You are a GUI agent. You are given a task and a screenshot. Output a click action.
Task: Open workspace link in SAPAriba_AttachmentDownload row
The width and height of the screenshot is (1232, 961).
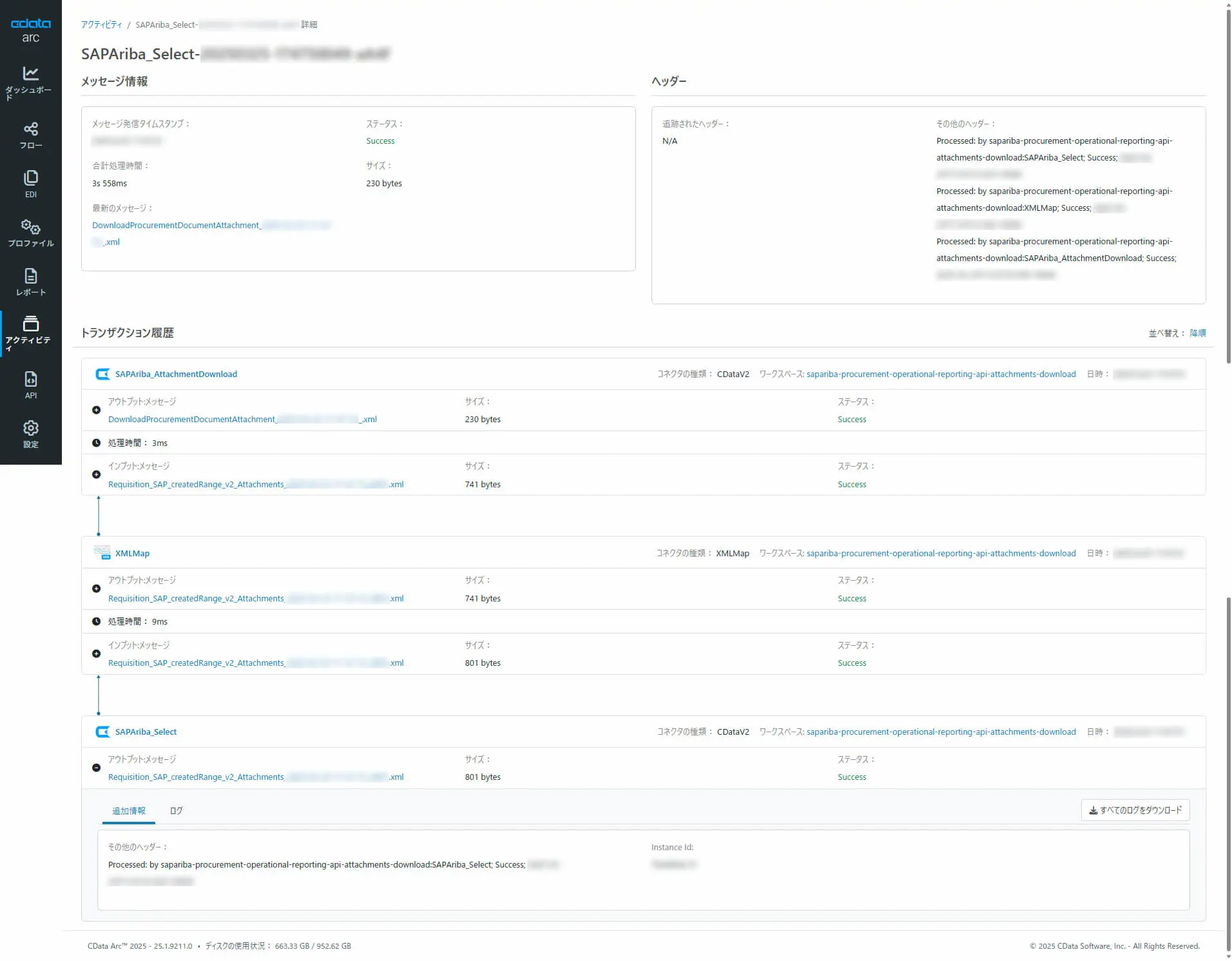click(x=941, y=374)
